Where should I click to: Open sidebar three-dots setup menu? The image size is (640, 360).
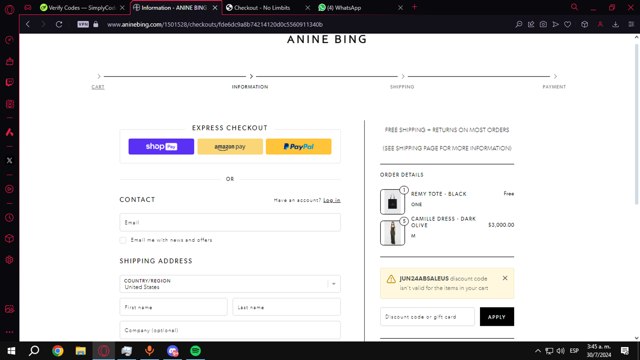click(x=9, y=332)
